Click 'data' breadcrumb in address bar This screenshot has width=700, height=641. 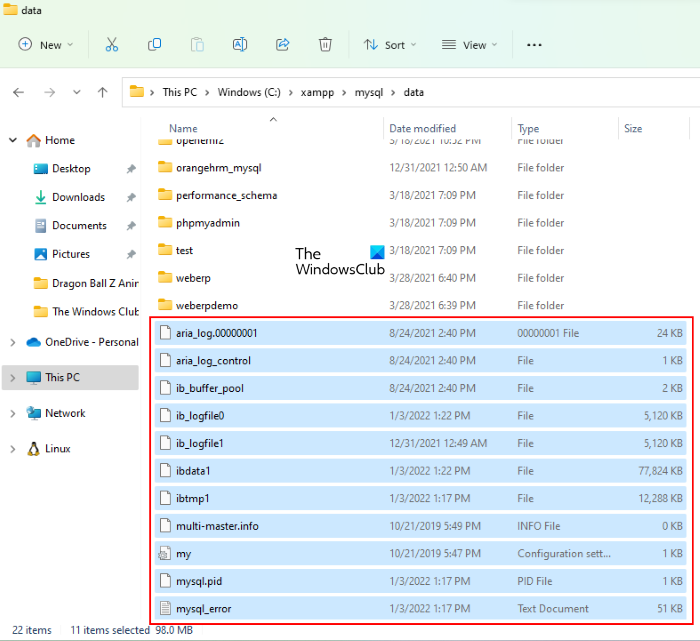pyautogui.click(x=413, y=92)
